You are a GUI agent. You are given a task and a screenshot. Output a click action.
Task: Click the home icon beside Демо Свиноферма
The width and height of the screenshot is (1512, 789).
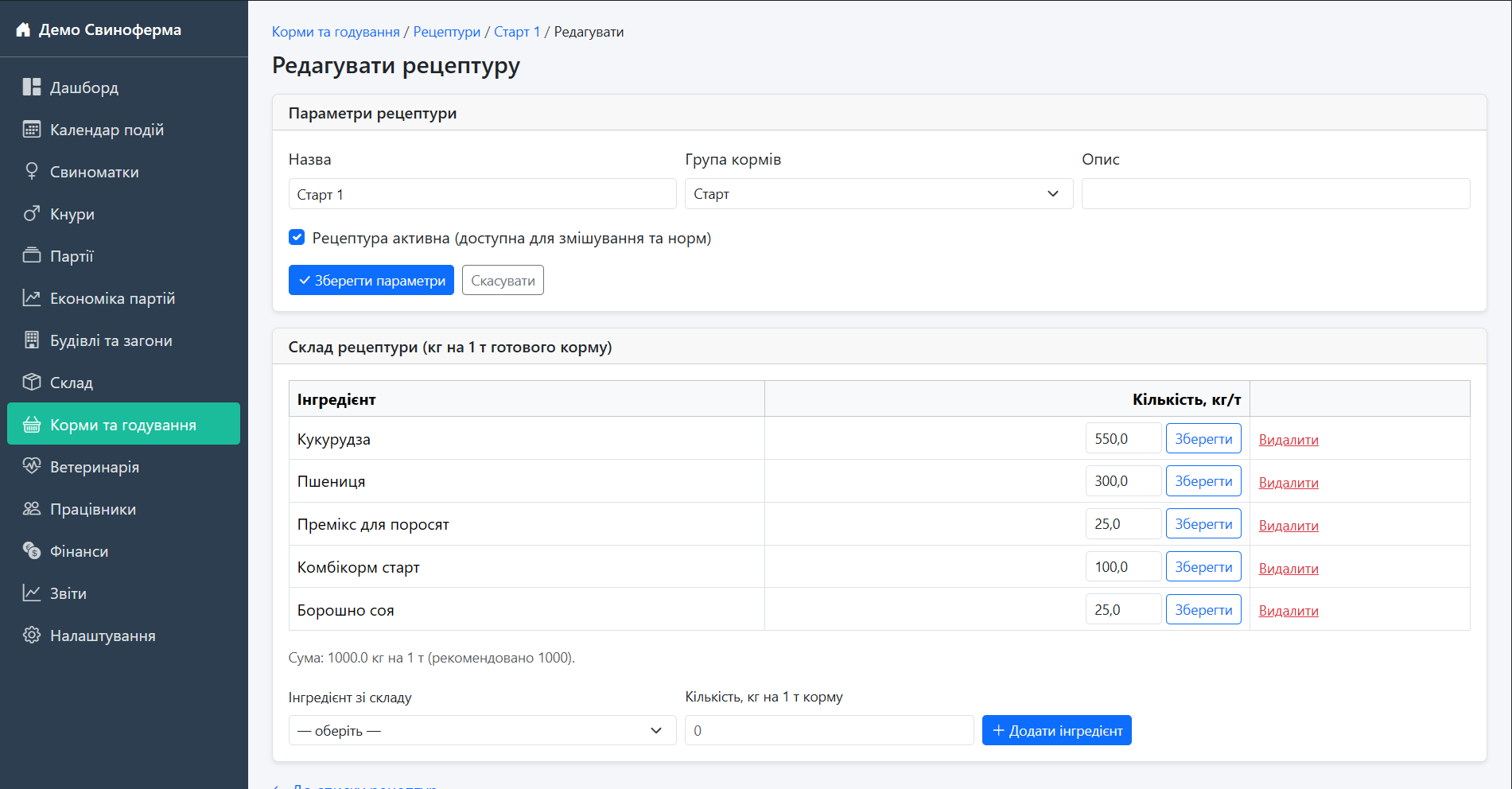pos(23,30)
